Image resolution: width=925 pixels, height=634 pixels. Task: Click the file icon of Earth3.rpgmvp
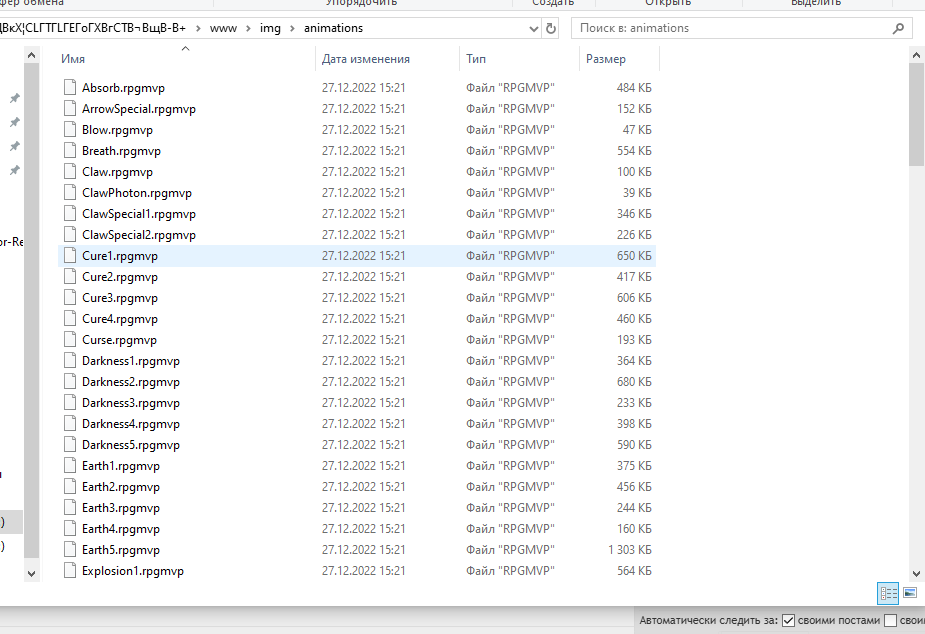[70, 507]
